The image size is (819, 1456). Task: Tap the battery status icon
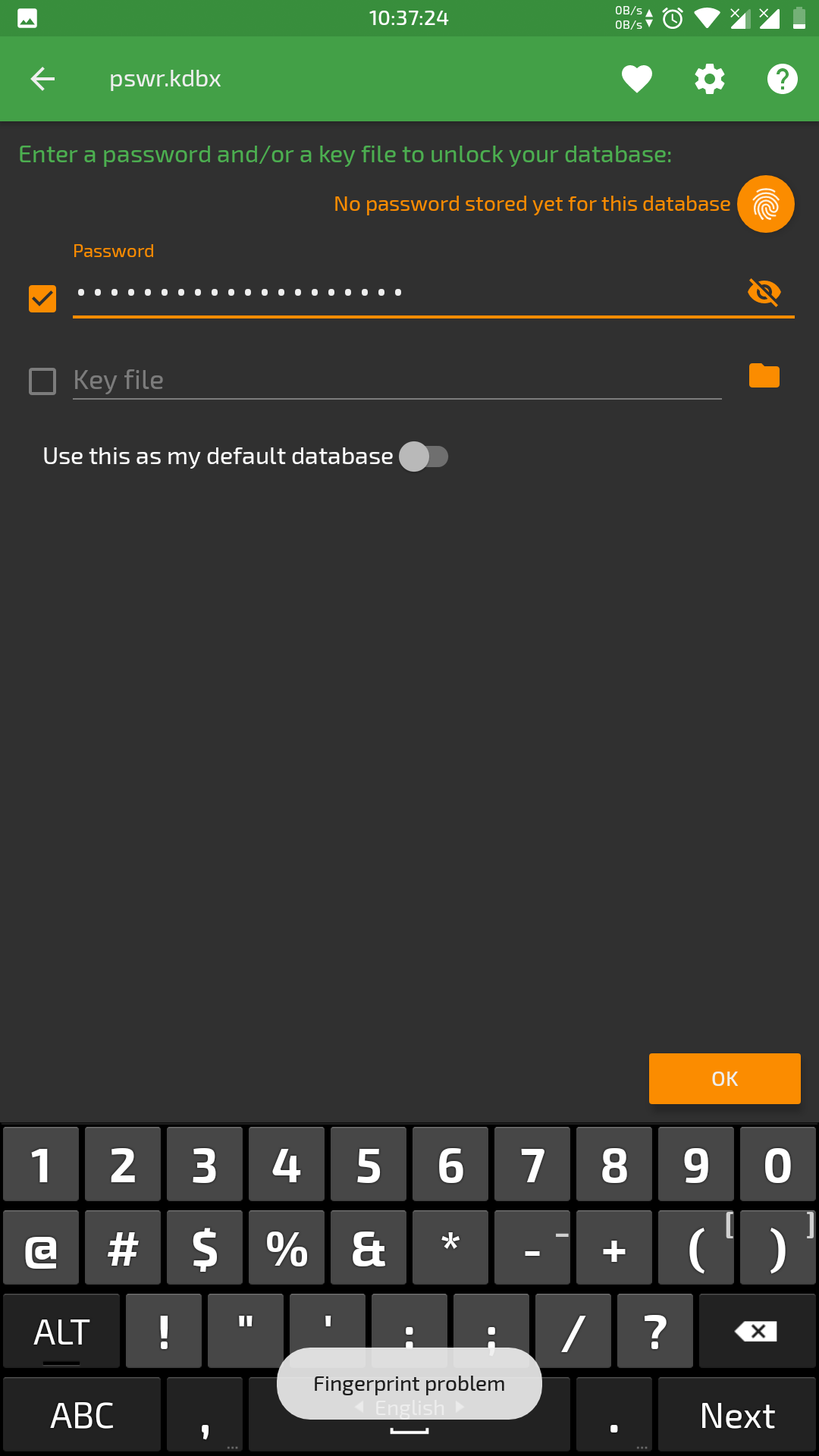(x=799, y=18)
